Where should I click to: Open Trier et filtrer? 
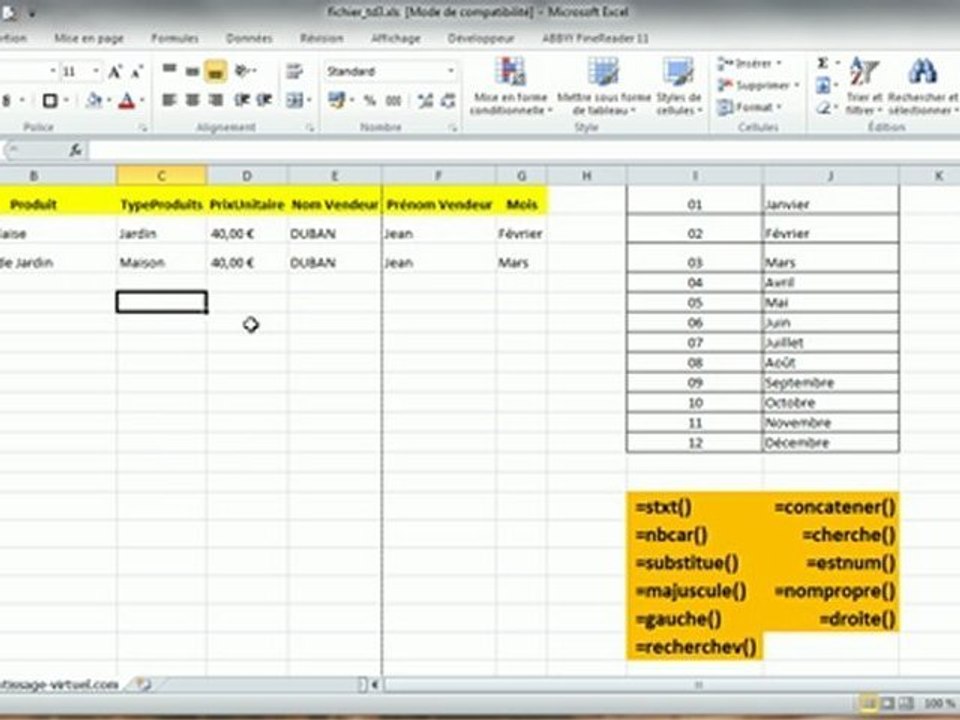click(x=863, y=86)
